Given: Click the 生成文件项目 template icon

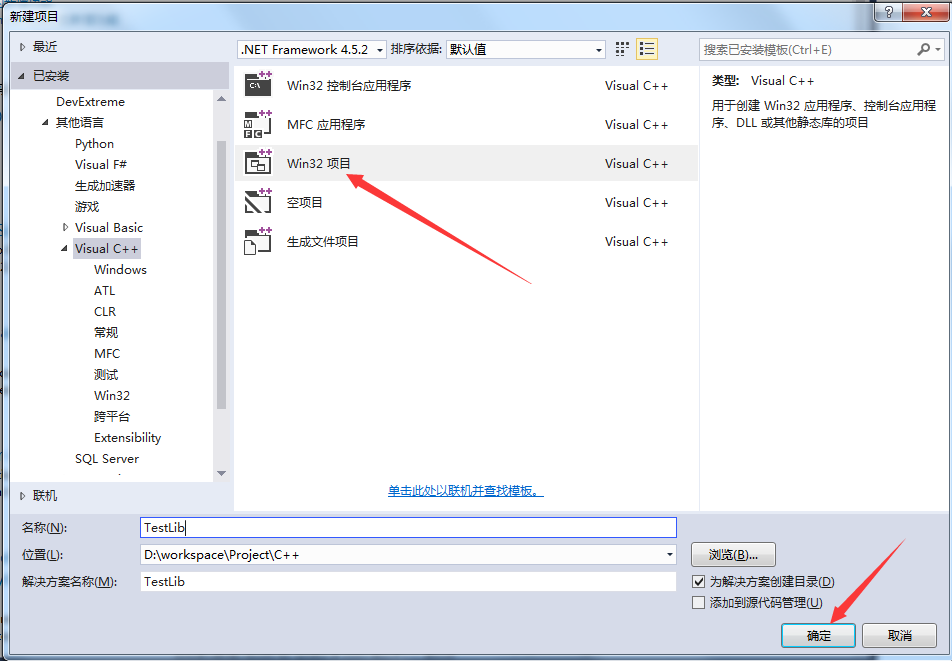Looking at the screenshot, I should [257, 241].
